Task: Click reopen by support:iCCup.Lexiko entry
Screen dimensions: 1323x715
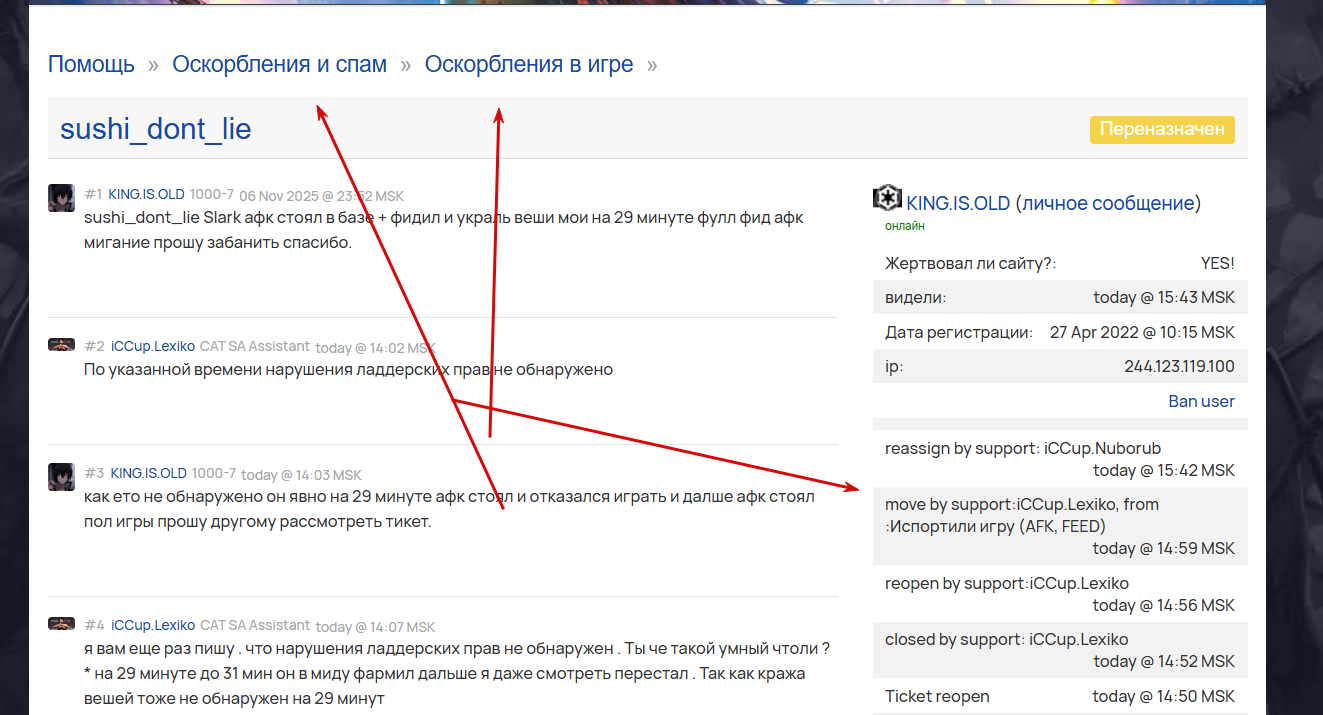Action: point(1060,594)
